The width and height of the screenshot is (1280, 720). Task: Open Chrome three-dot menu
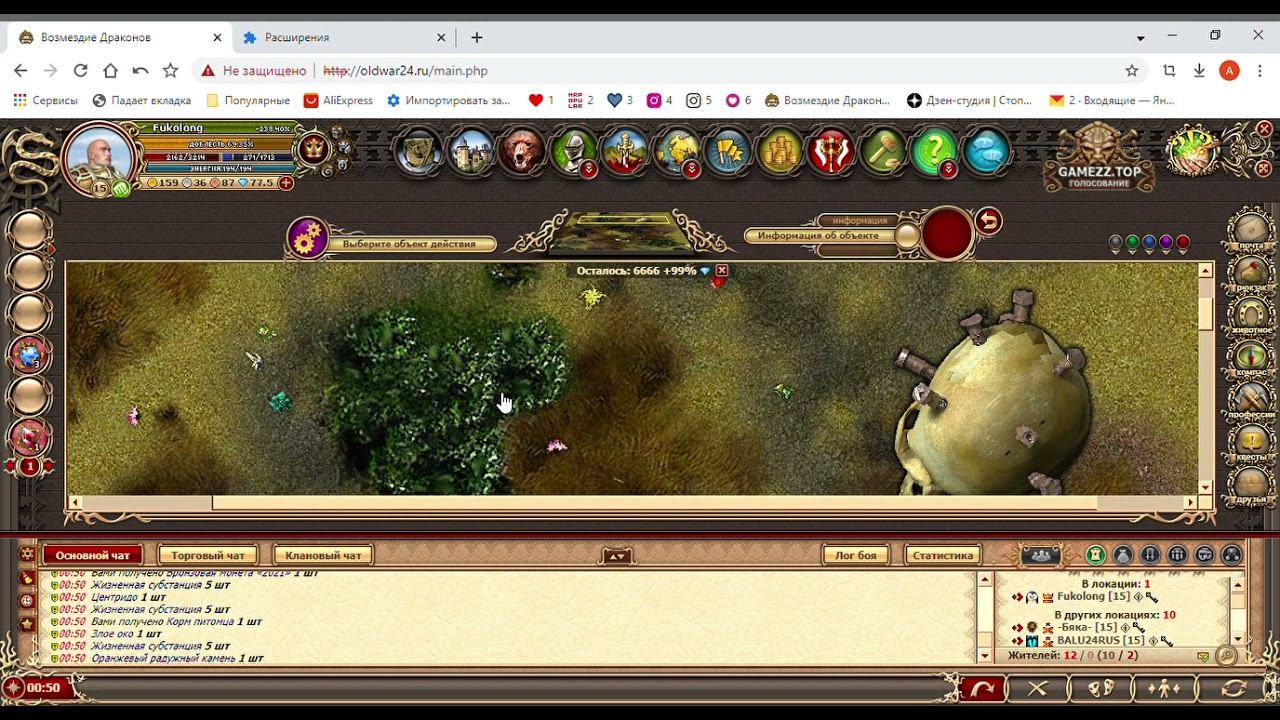coord(1260,71)
